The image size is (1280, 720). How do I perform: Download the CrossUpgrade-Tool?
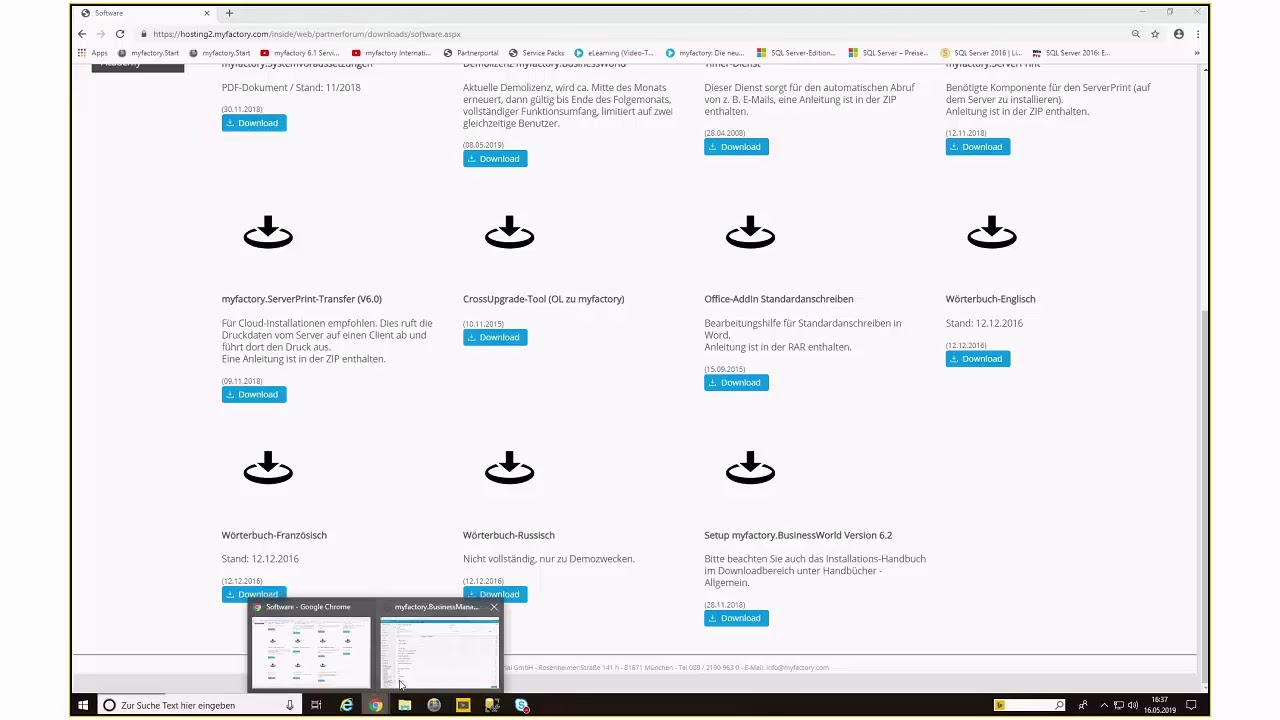click(x=495, y=338)
